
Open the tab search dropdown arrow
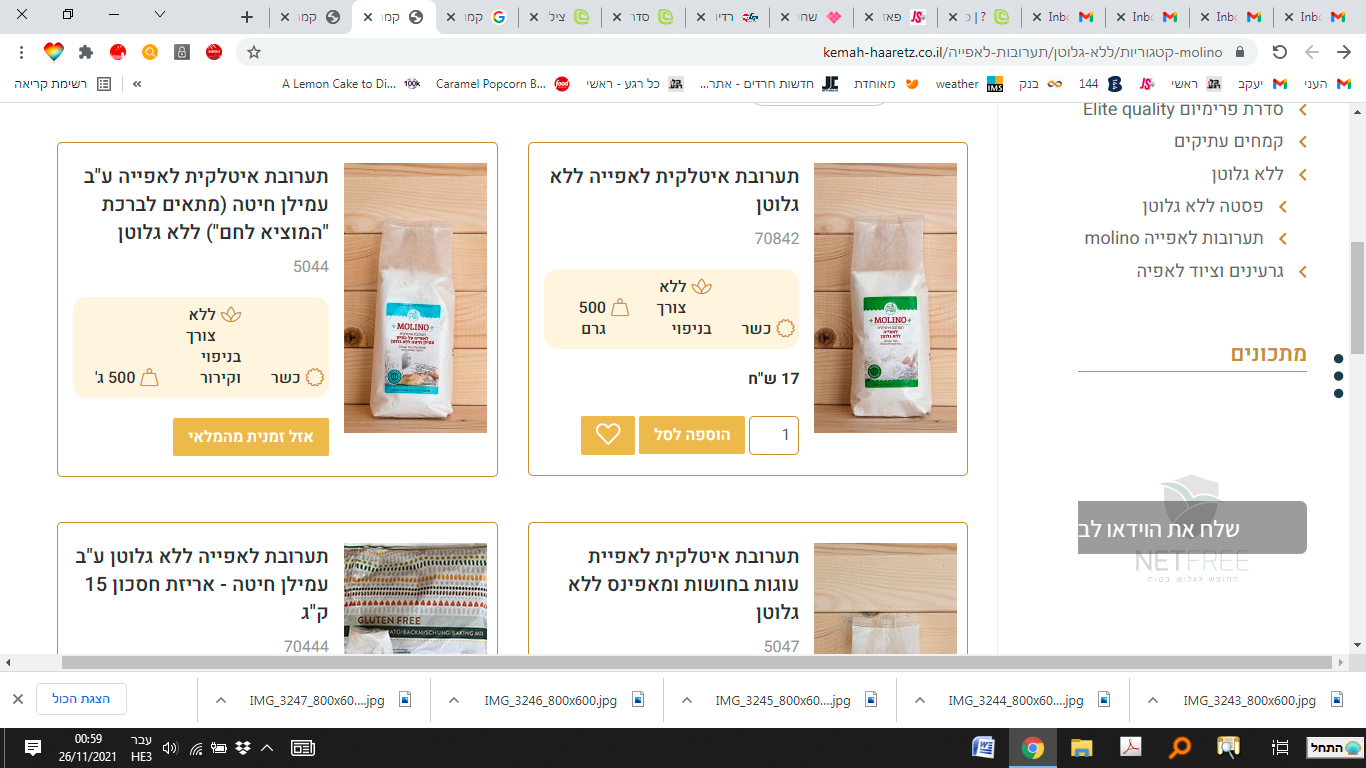click(x=160, y=15)
